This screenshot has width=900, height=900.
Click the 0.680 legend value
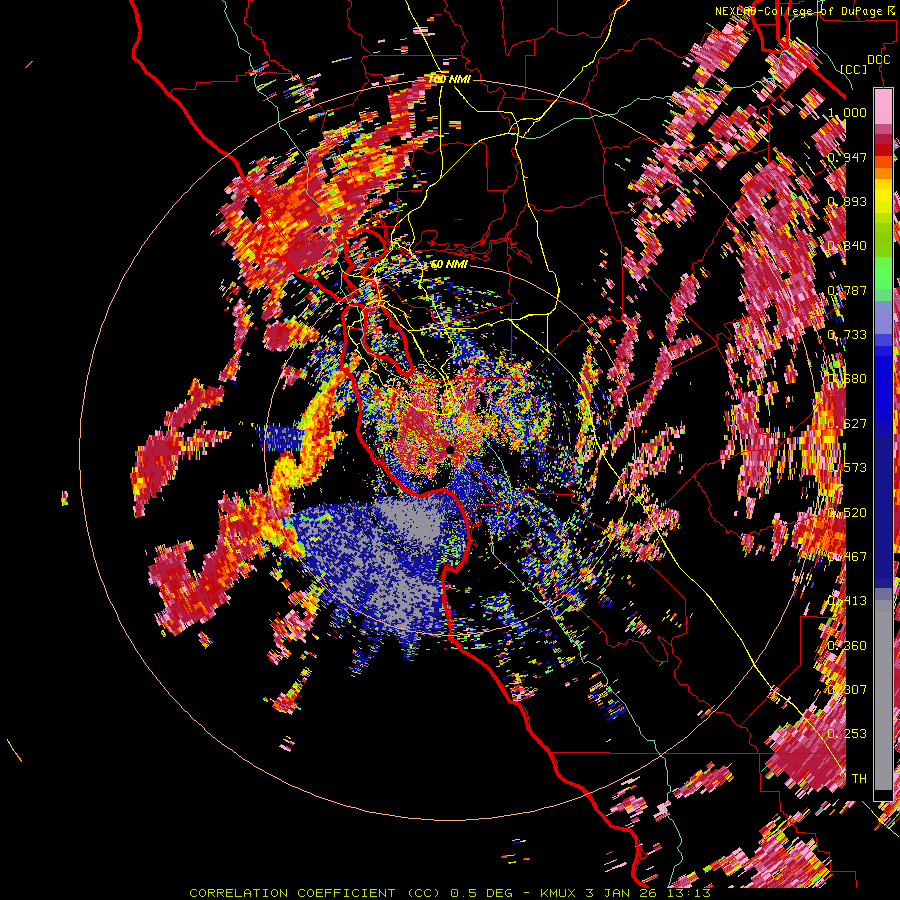click(847, 379)
